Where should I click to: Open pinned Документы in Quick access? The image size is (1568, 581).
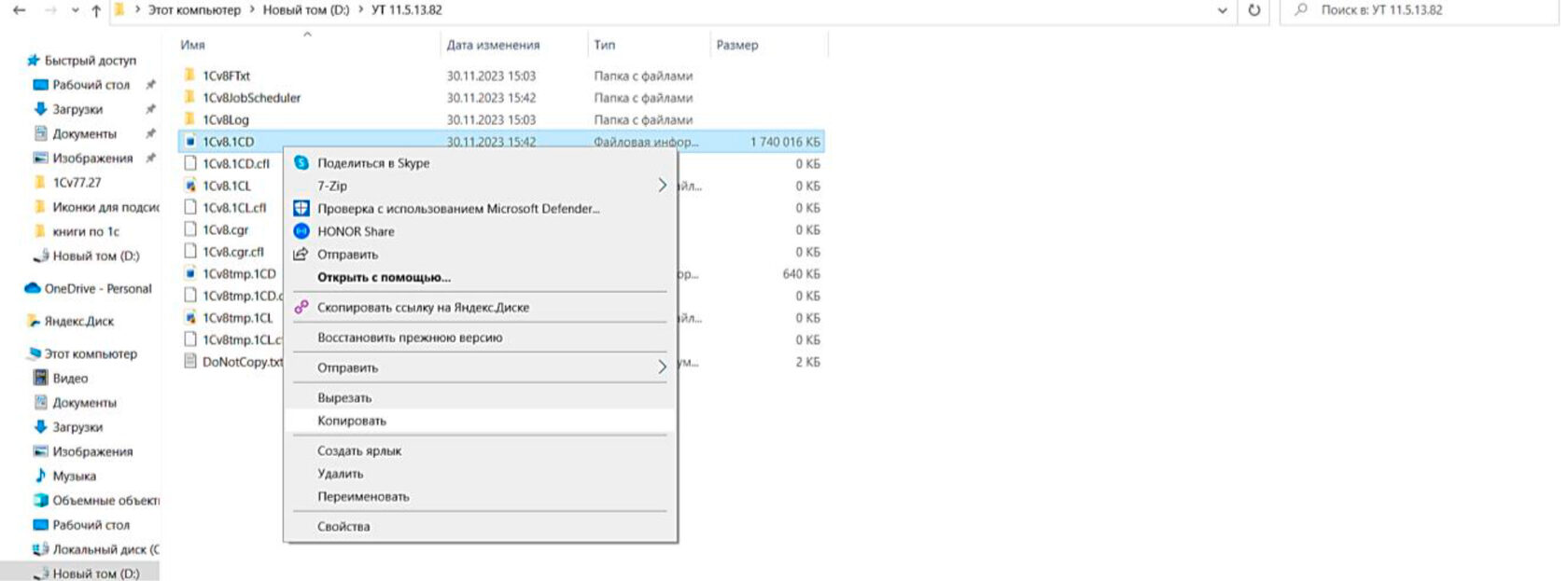tap(84, 133)
